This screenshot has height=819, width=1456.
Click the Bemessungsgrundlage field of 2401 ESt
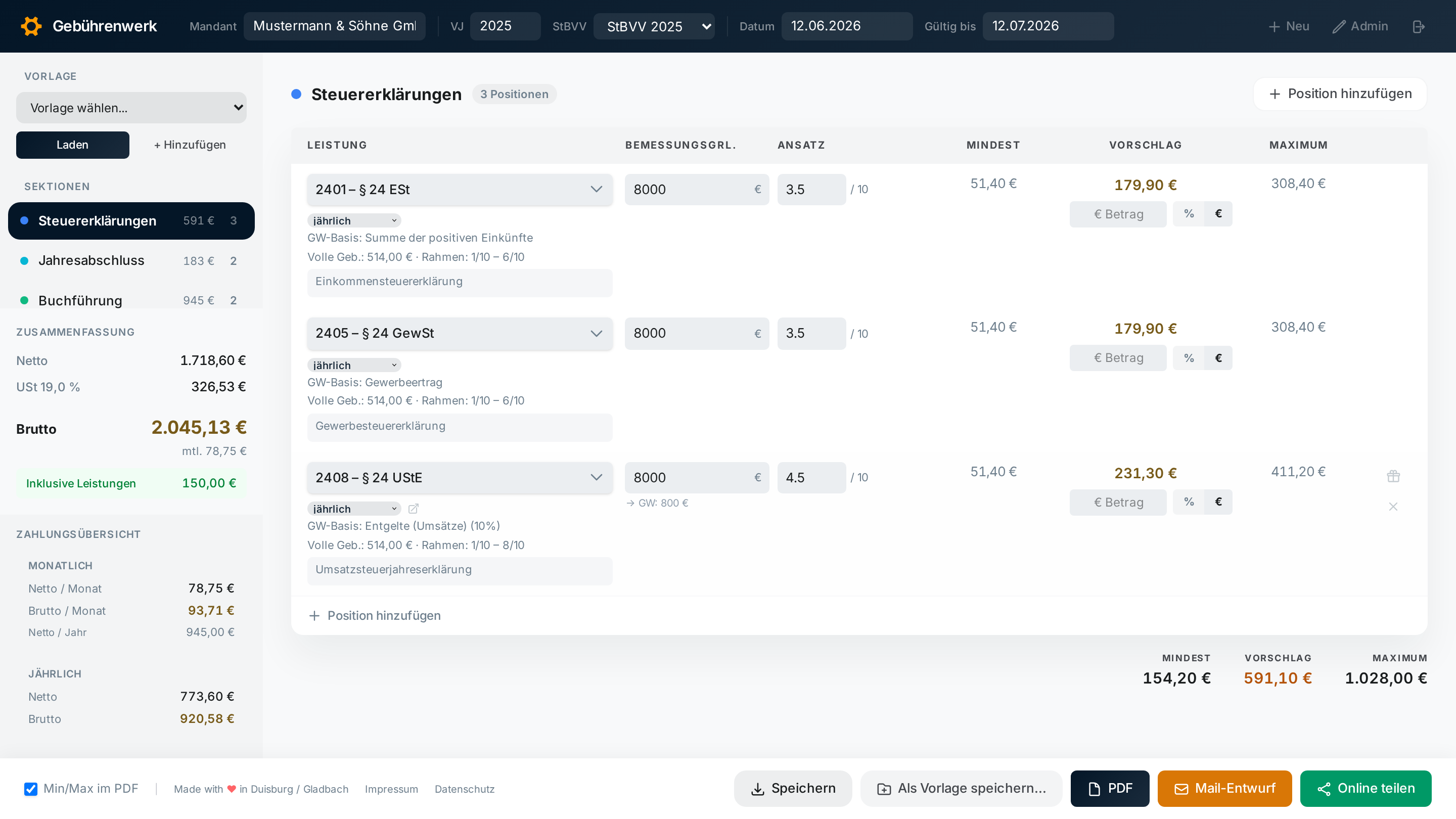(x=696, y=190)
